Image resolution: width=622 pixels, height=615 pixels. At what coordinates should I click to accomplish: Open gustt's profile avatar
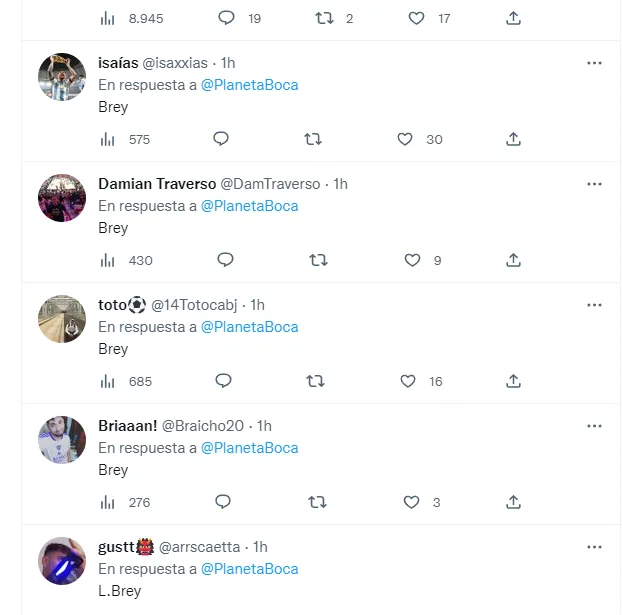pyautogui.click(x=62, y=561)
